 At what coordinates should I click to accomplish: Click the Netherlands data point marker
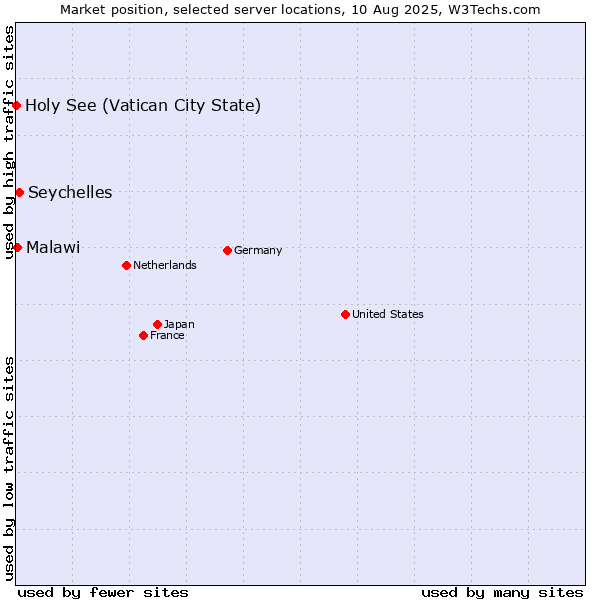(127, 266)
